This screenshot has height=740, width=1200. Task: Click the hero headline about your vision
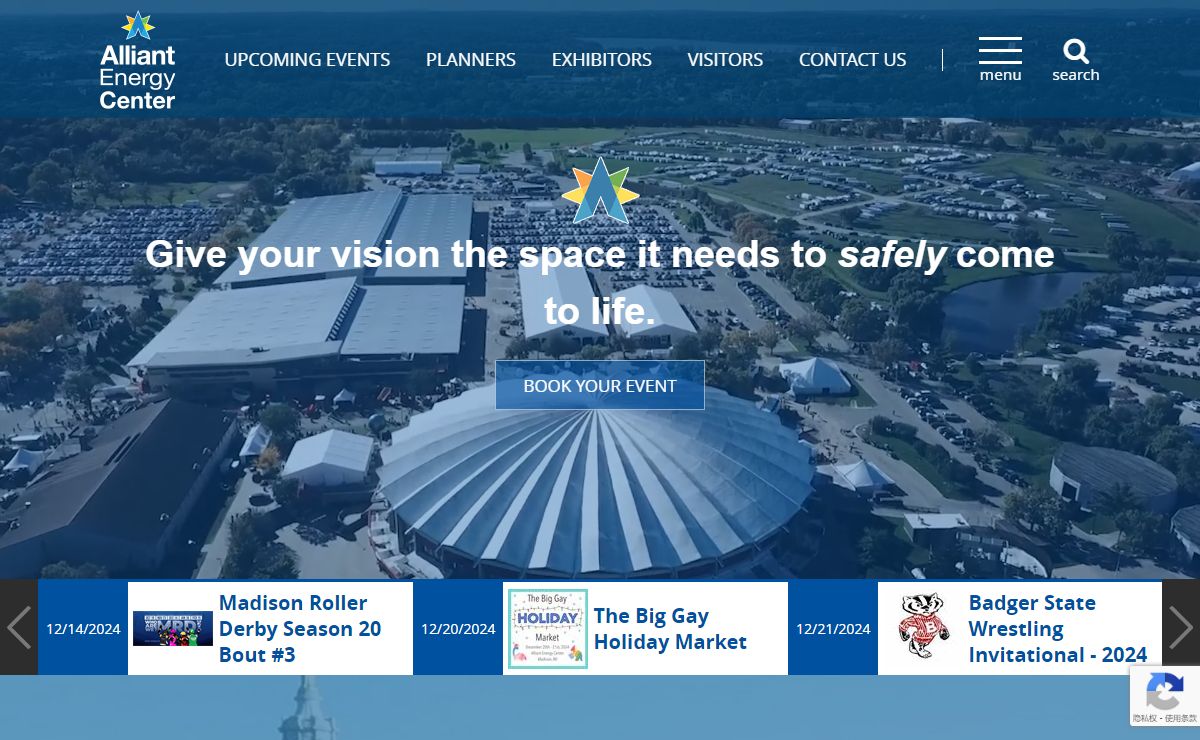(x=600, y=283)
